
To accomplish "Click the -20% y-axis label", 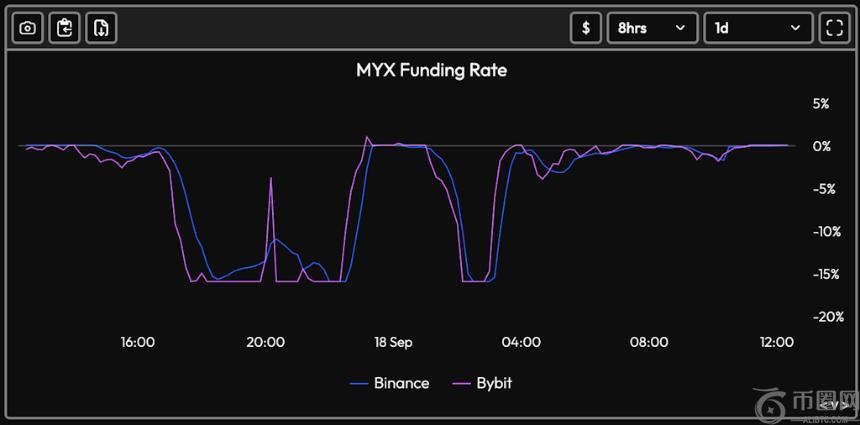I will point(828,317).
